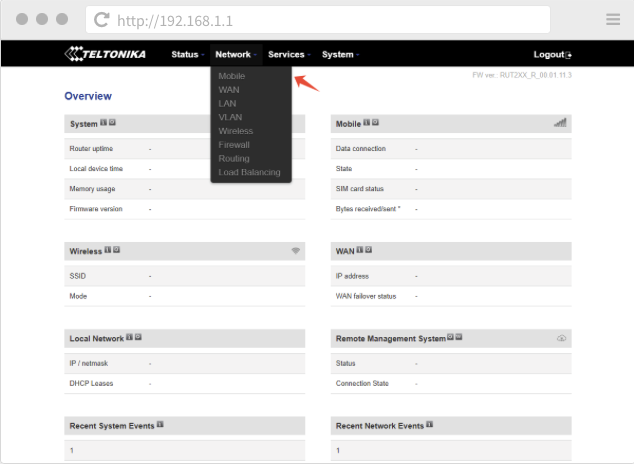Viewport: 634px width, 464px height.
Task: Click the SSID row label
Action: click(x=78, y=276)
